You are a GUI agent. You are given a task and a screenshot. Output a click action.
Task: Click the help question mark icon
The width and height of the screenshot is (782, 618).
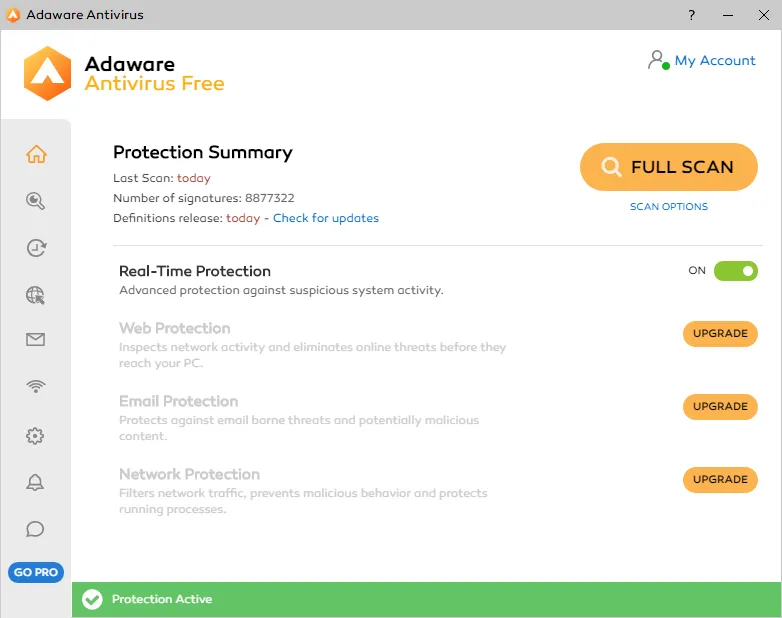tap(691, 15)
